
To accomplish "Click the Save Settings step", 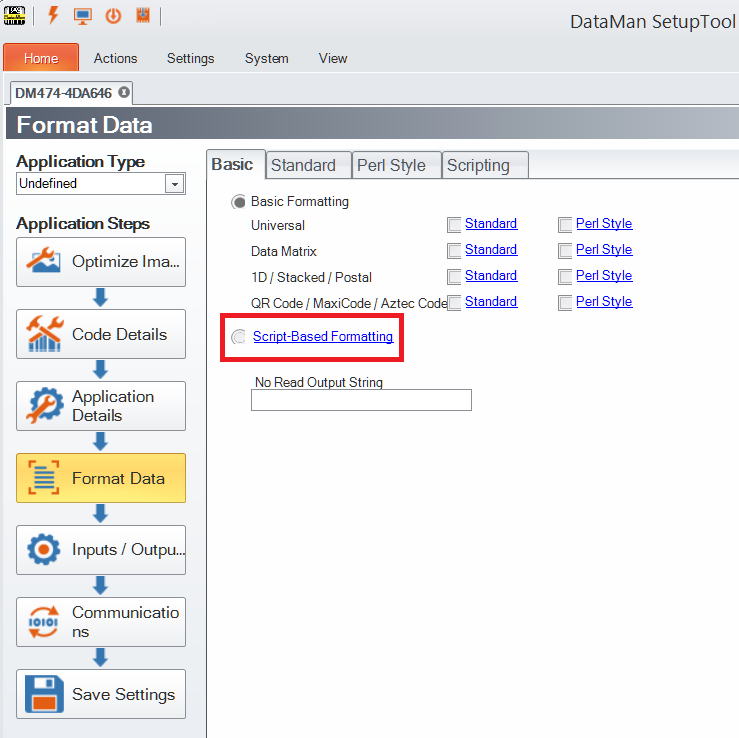I will click(101, 694).
